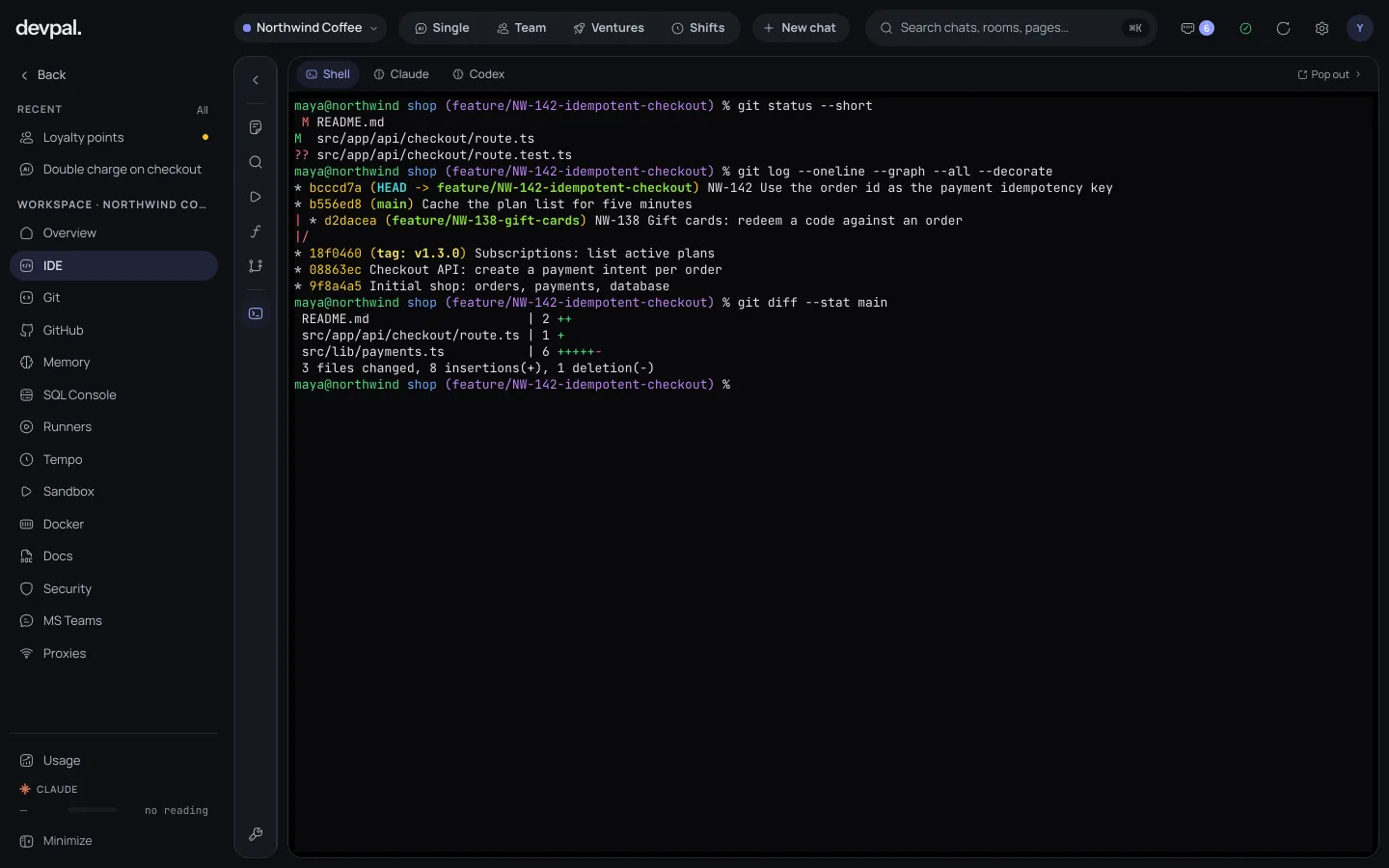Go Back in the sidebar
Screen dimensions: 1389x868
[x=43, y=74]
